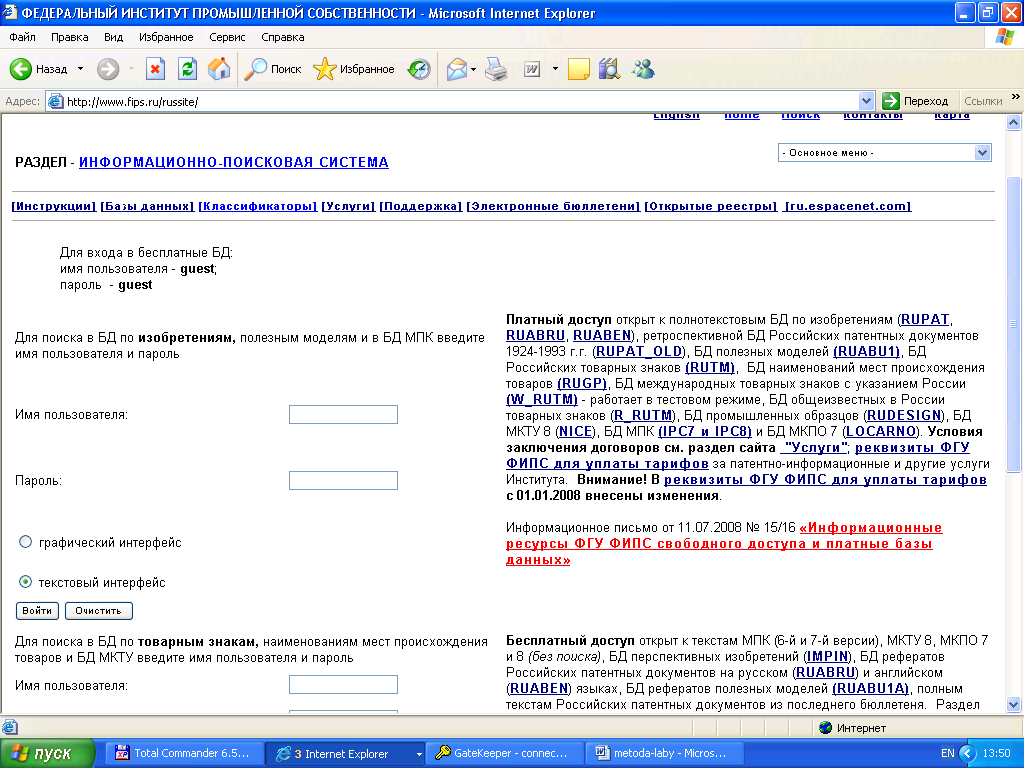Open Информационно-поисковая система link
The width and height of the screenshot is (1024, 768).
coord(234,162)
